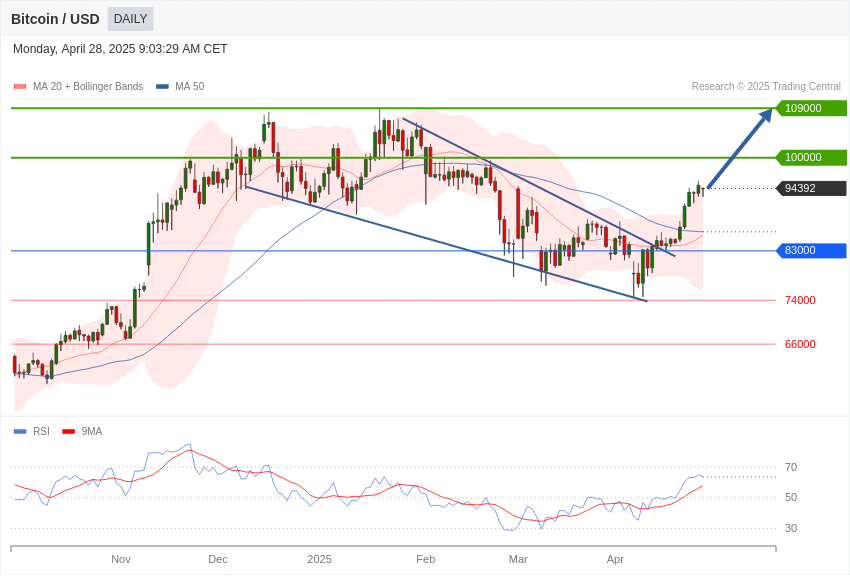Select the Bitcoin / USD chart title

[x=55, y=19]
